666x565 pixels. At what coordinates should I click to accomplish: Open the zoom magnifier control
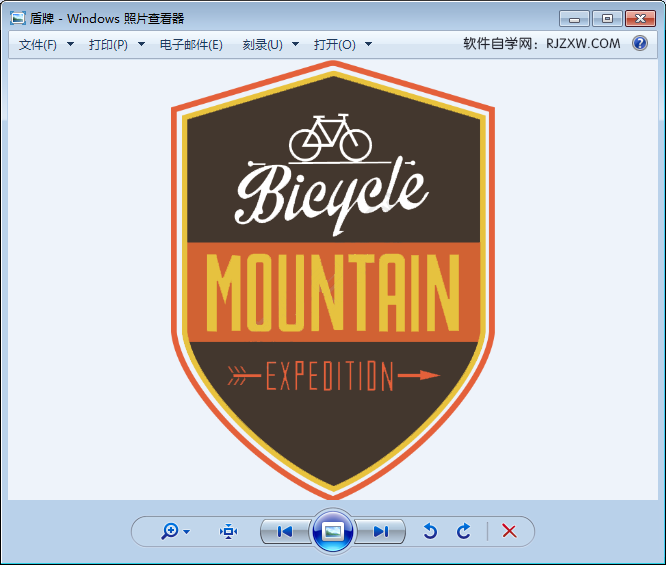pyautogui.click(x=170, y=531)
